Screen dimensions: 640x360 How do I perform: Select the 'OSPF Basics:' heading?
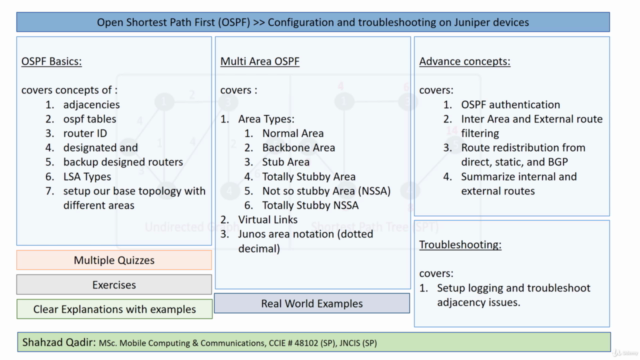click(51, 61)
